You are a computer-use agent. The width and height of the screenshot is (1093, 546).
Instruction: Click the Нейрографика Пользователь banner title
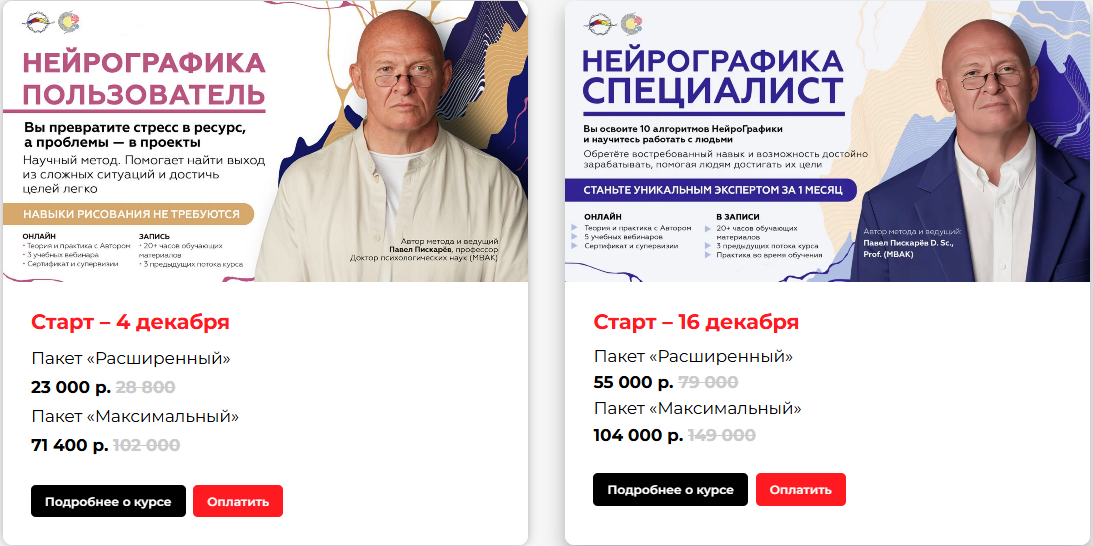click(x=144, y=77)
